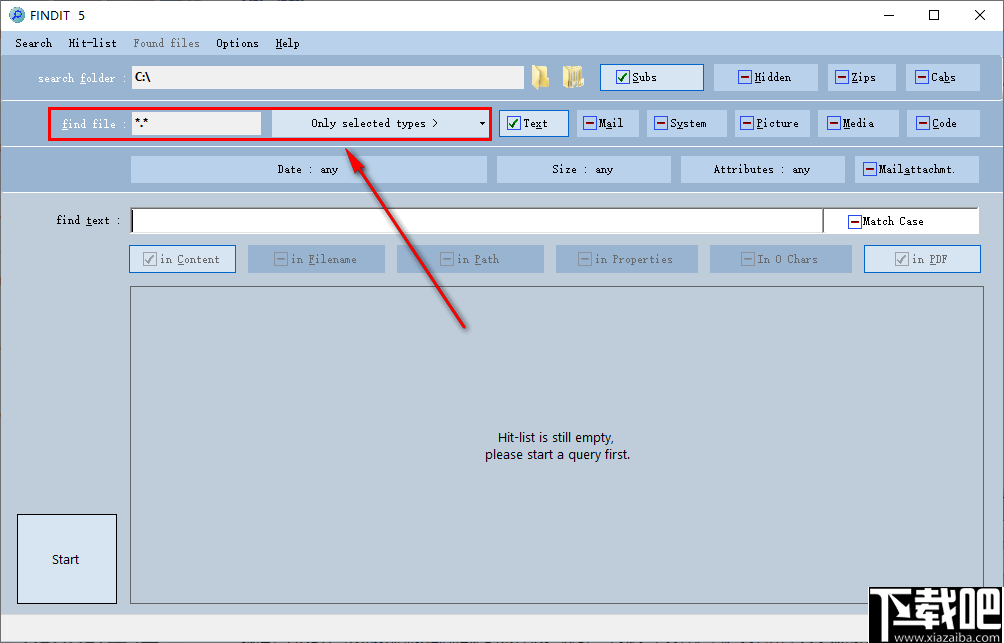
Task: Open the Help menu
Action: 287,44
